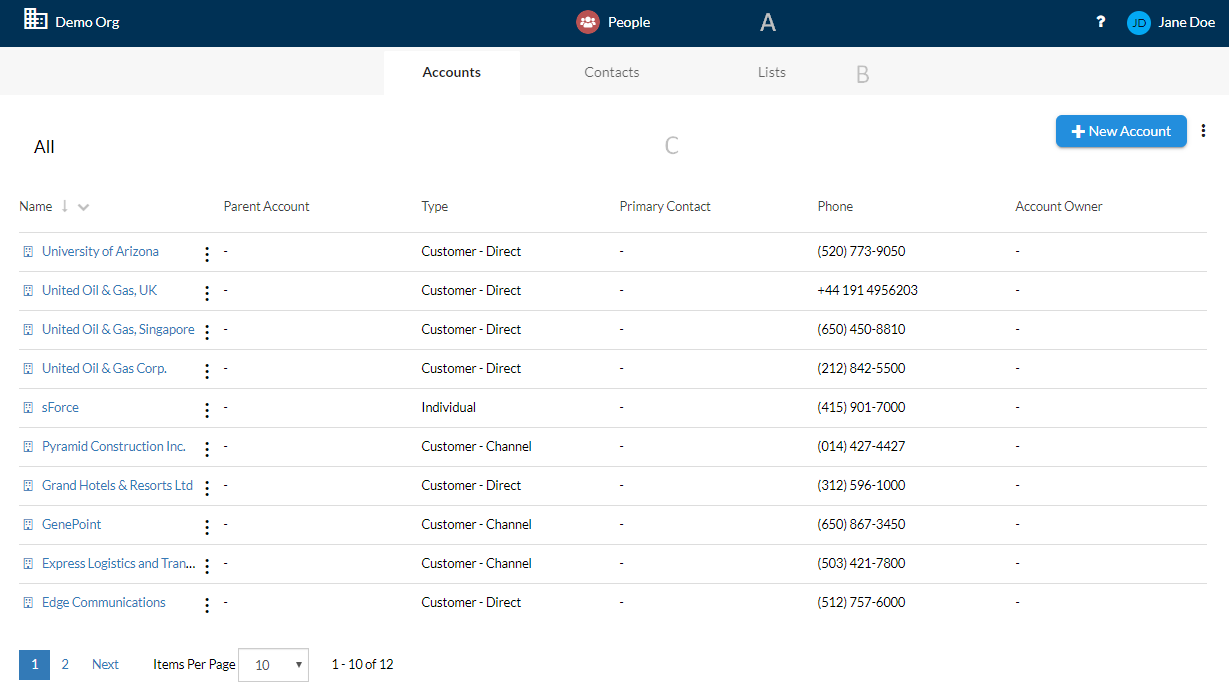Open the Jane Doe user menu

[x=1187, y=22]
